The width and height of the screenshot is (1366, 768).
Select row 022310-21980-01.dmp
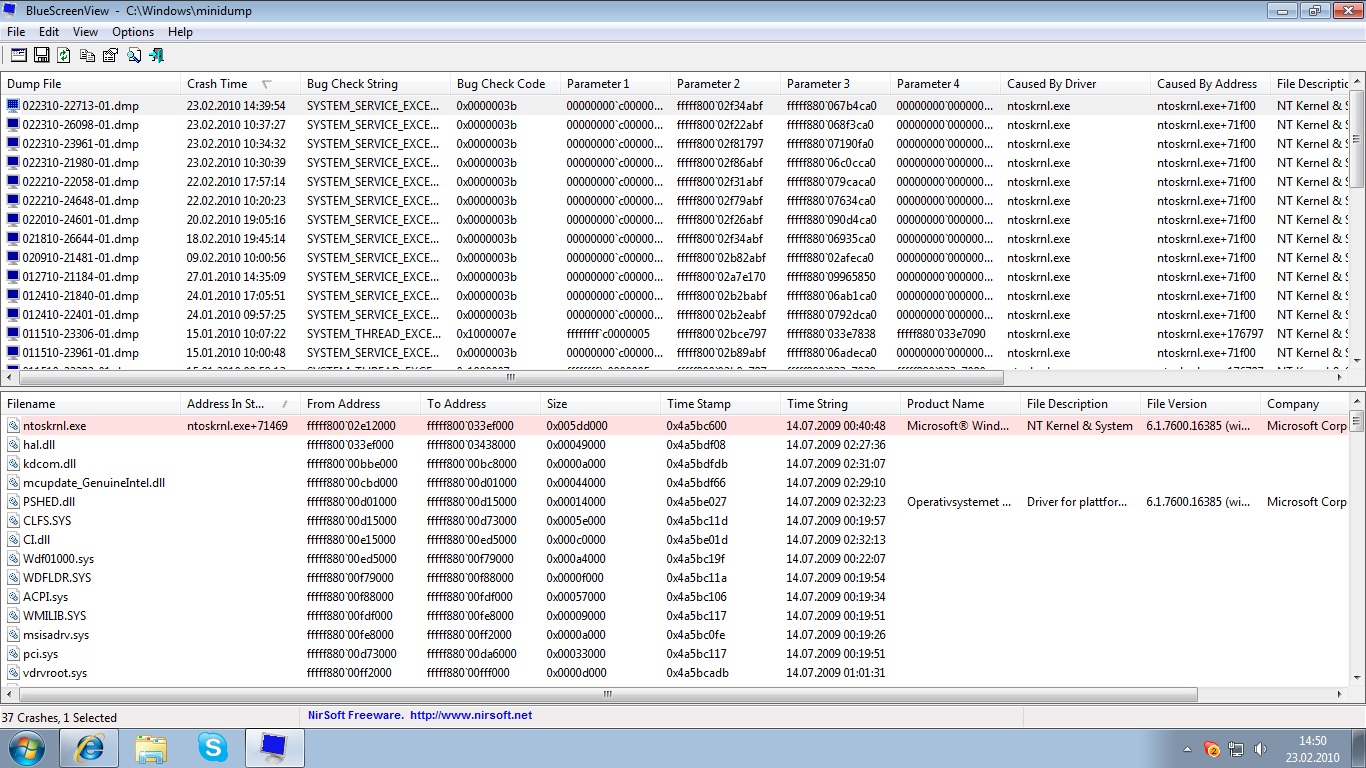pyautogui.click(x=675, y=162)
